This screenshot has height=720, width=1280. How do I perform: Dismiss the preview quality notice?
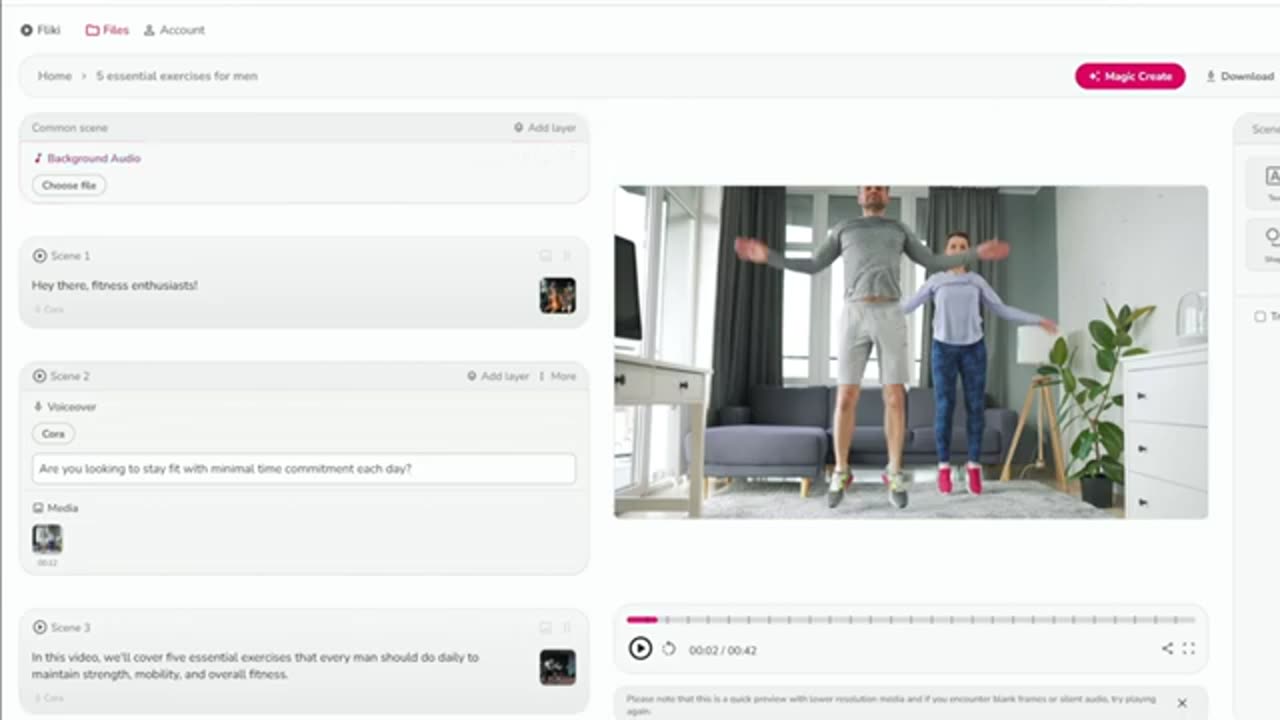(1182, 703)
